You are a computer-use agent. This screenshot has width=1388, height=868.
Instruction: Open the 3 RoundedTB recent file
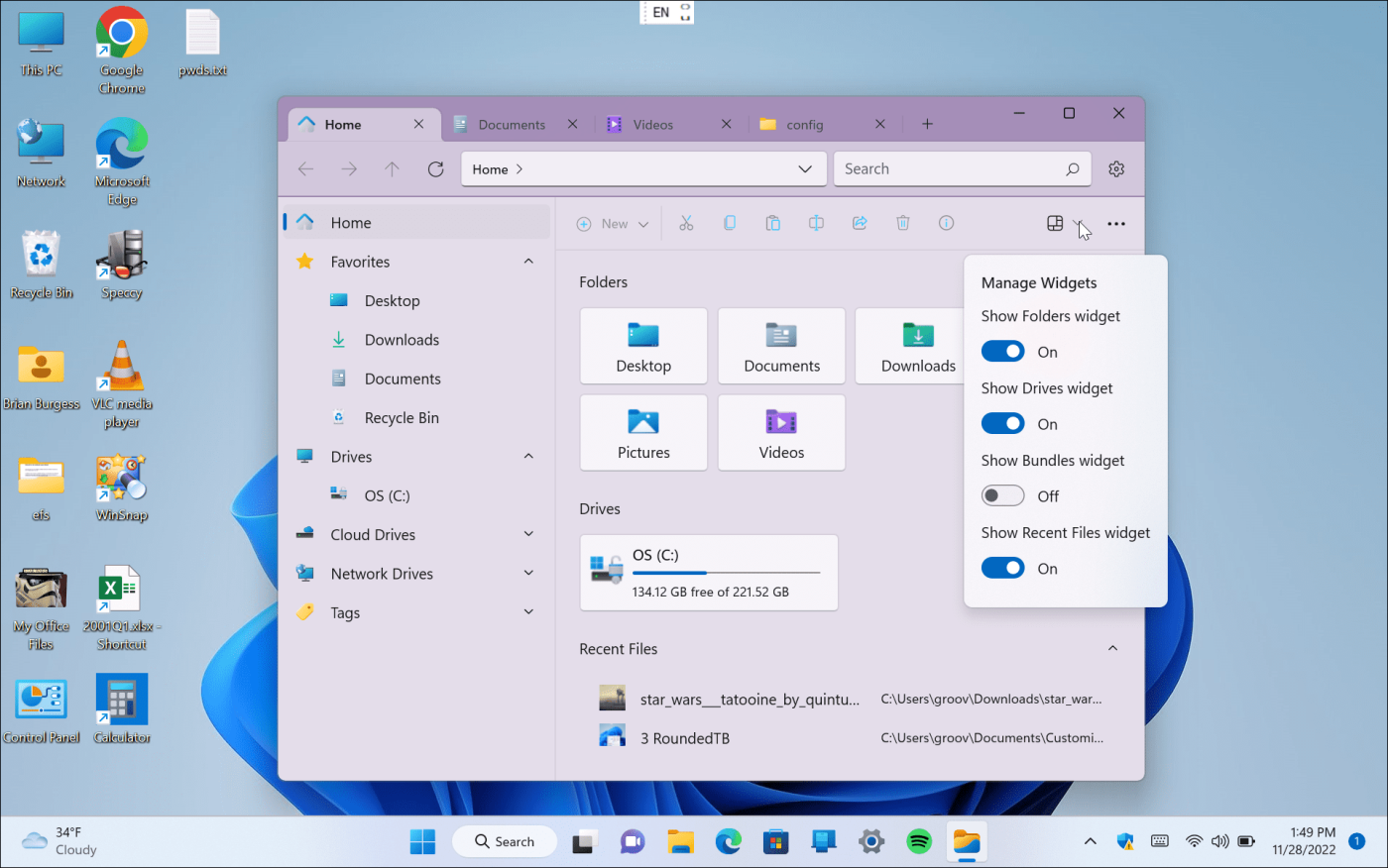[851, 738]
